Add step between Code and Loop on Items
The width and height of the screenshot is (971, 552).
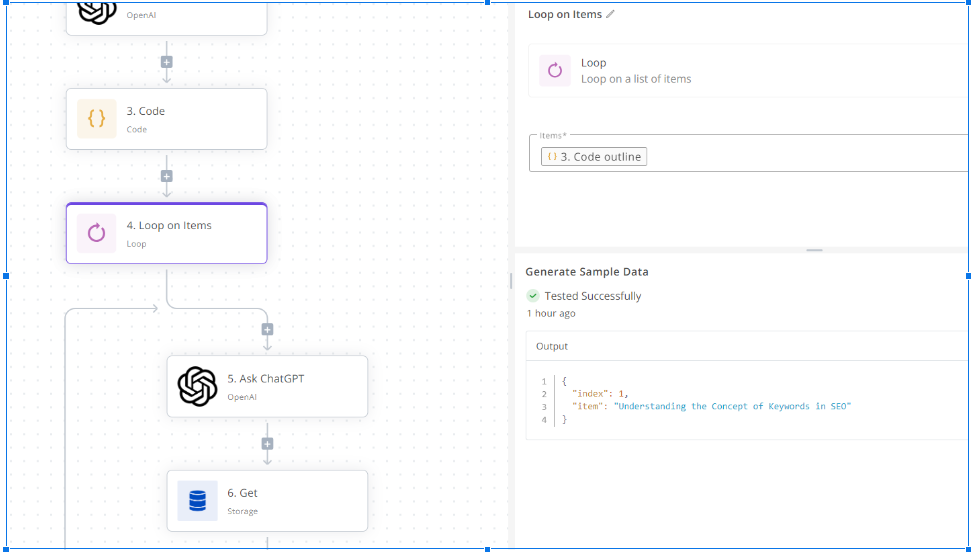point(167,177)
